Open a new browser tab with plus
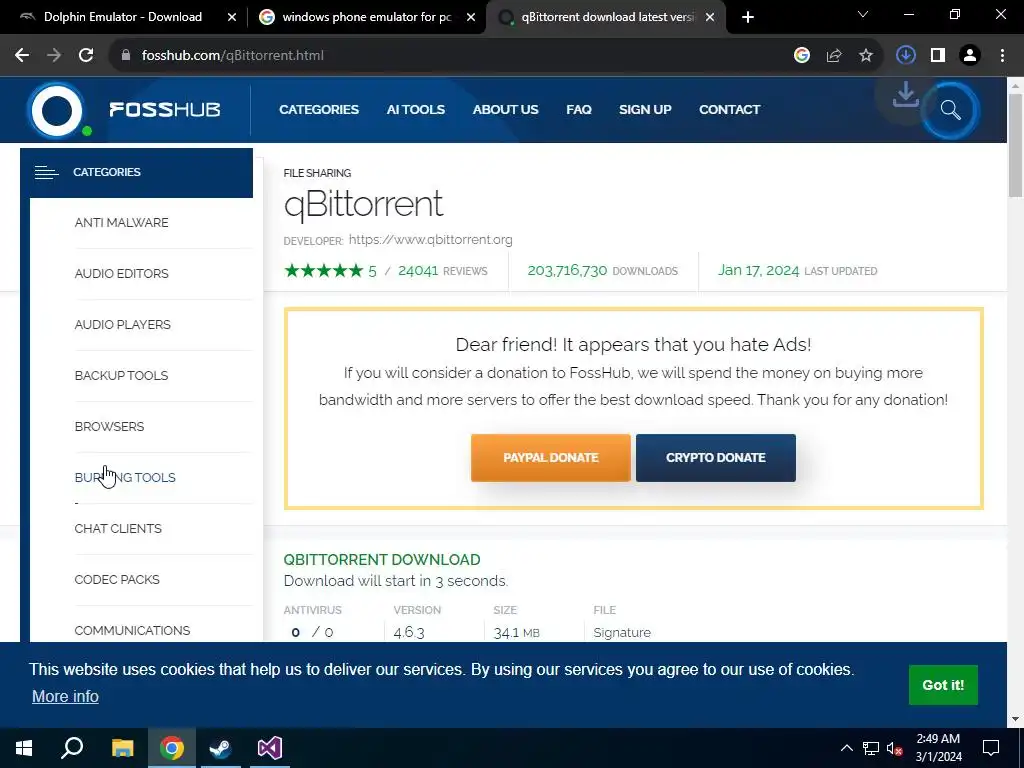This screenshot has height=768, width=1024. [748, 17]
